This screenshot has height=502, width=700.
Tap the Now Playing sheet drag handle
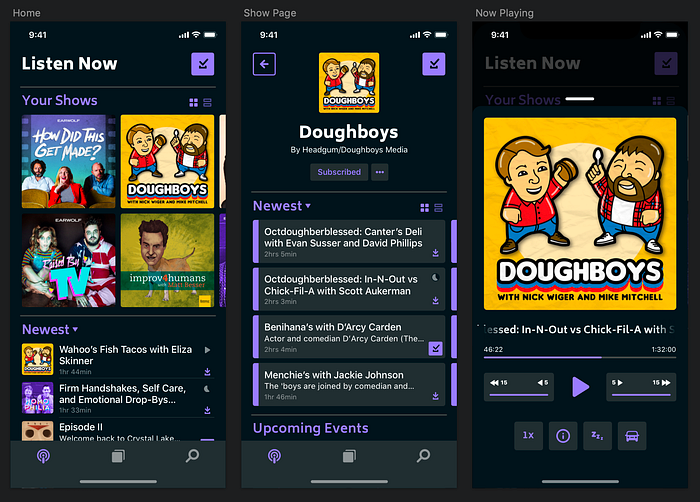coord(580,99)
